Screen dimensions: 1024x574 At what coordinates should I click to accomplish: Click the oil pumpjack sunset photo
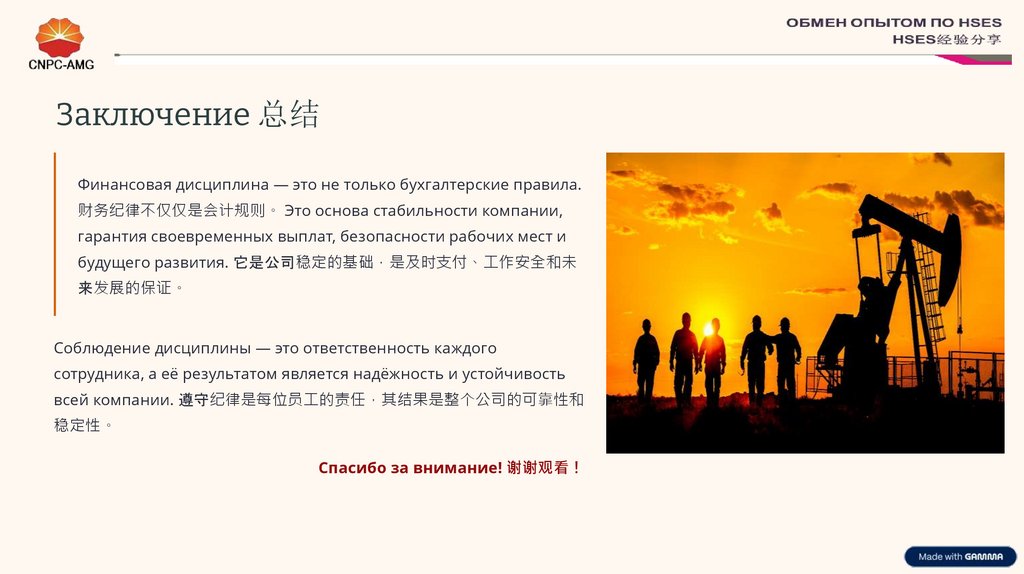click(x=805, y=303)
